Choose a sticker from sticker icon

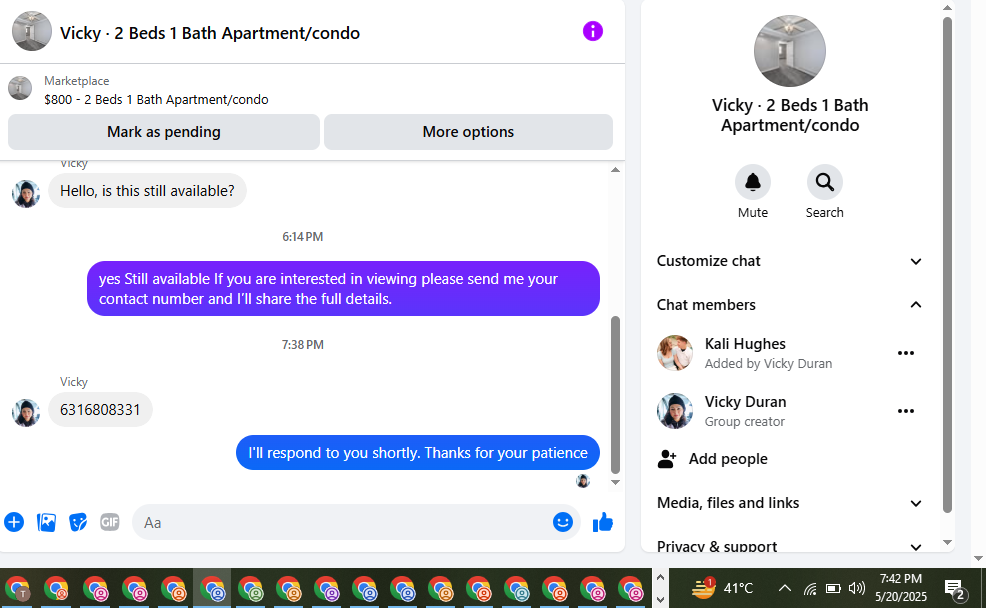coord(78,522)
